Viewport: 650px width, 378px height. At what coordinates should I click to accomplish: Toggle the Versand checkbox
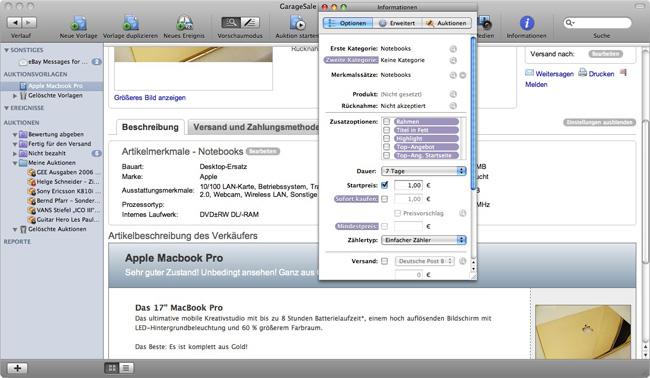coord(385,261)
